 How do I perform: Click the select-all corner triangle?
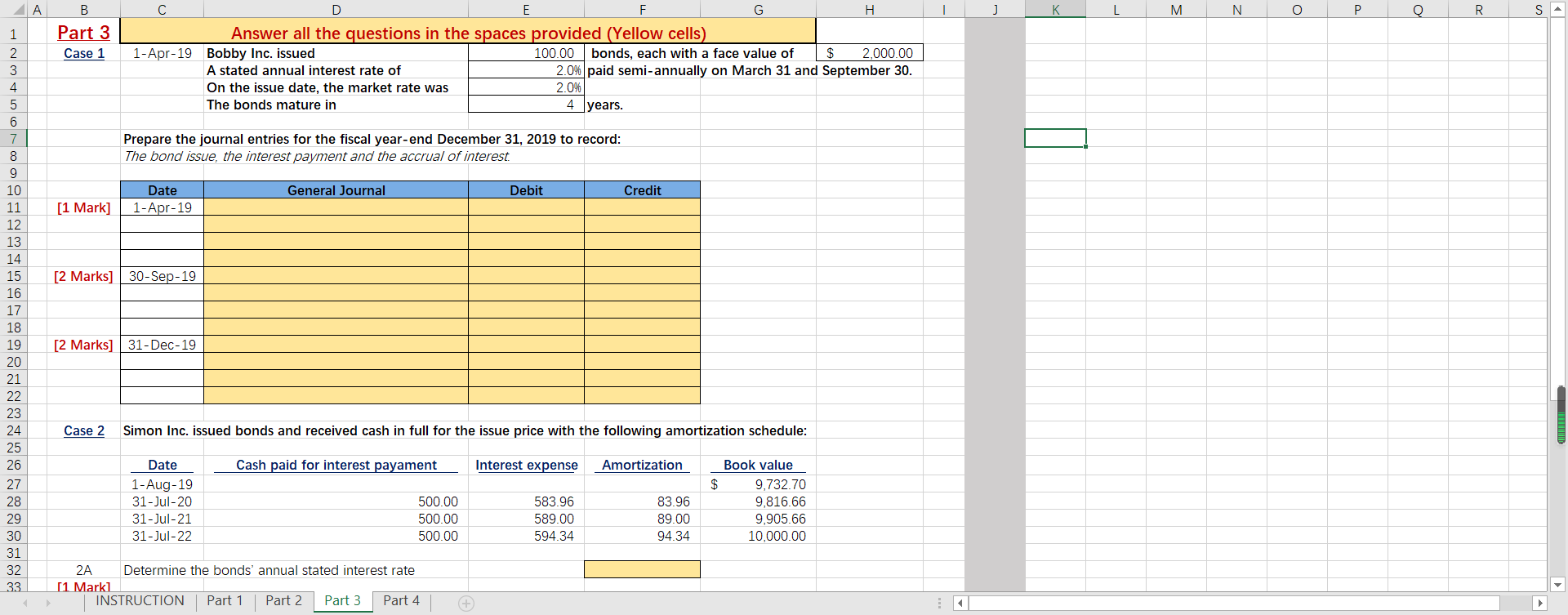20,10
